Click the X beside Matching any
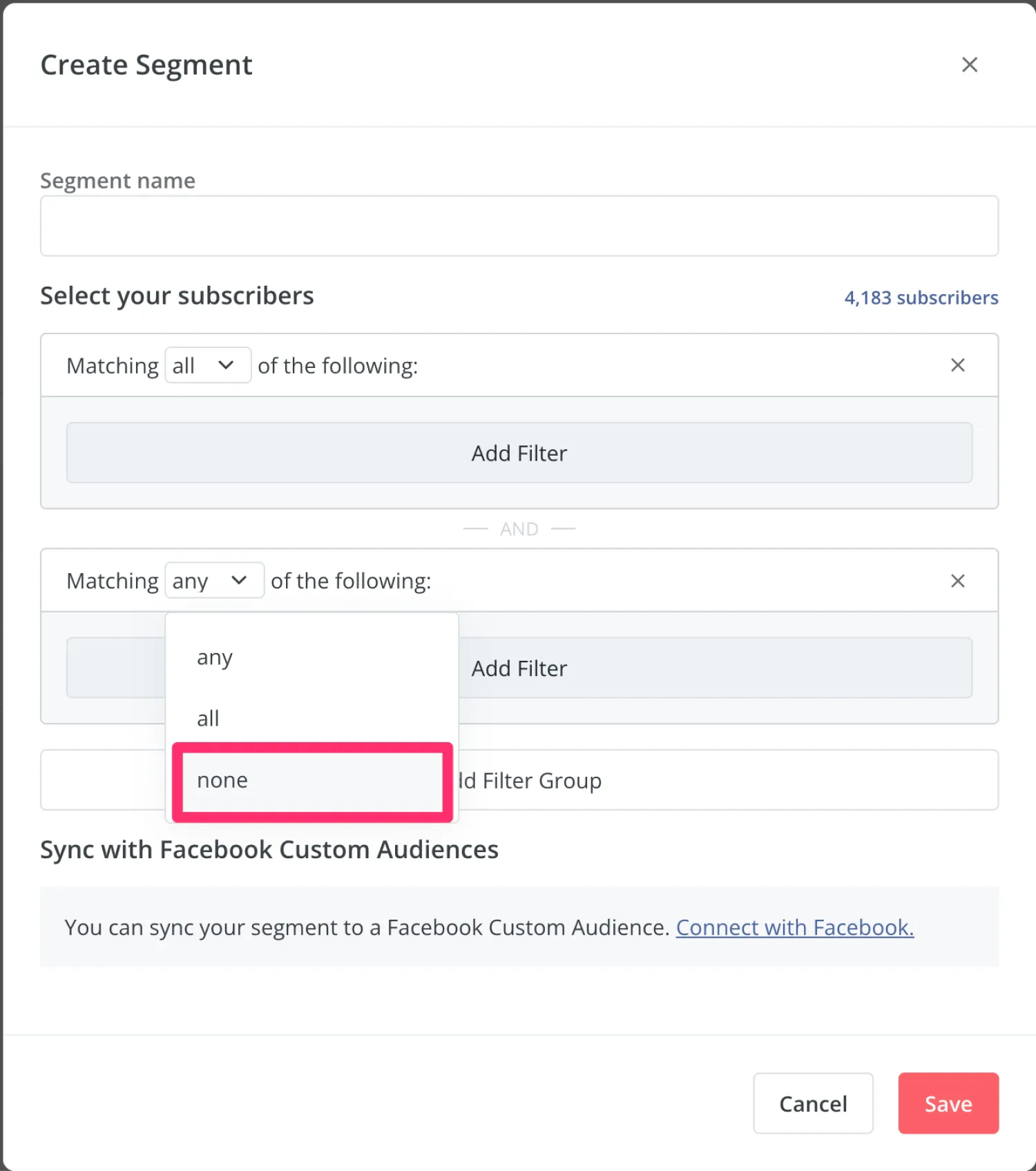This screenshot has width=1036, height=1171. pyautogui.click(x=958, y=581)
